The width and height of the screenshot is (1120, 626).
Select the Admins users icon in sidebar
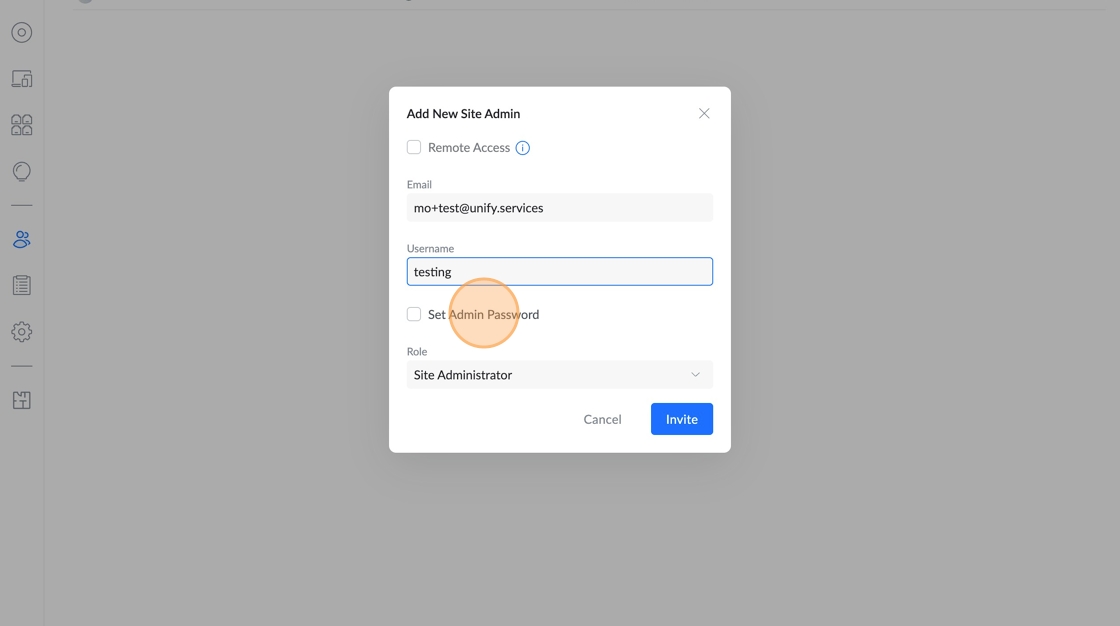tap(22, 240)
